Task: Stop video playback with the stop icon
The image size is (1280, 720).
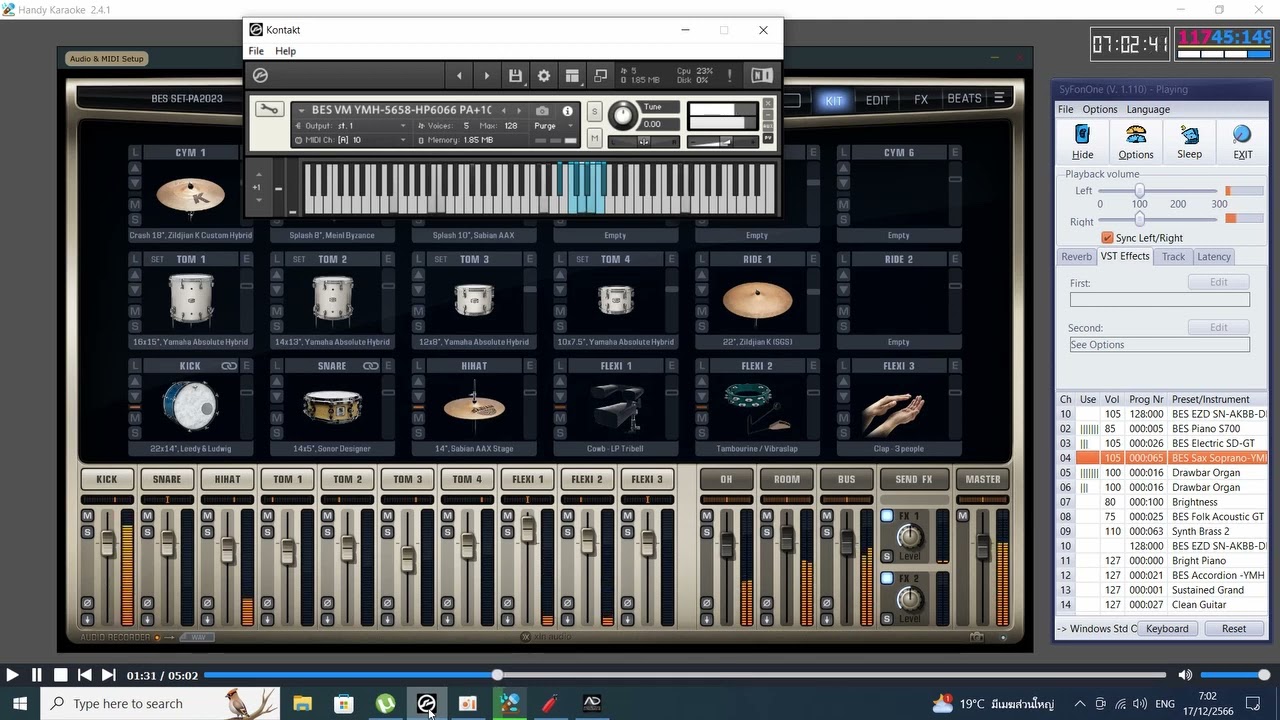Action: point(60,675)
